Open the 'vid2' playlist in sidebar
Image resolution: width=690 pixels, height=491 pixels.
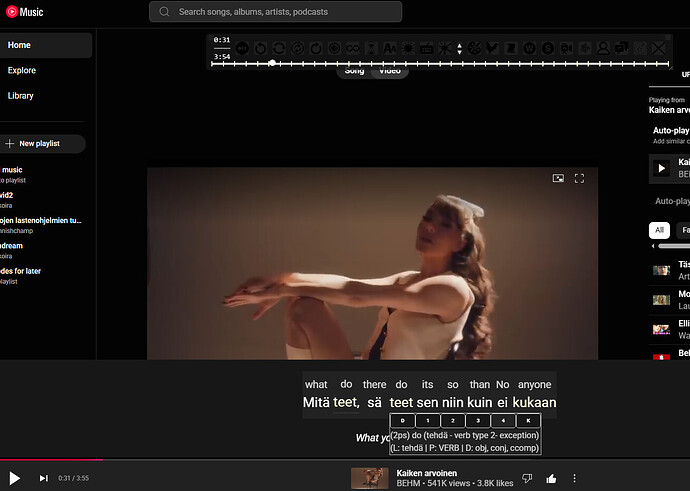[42, 200]
